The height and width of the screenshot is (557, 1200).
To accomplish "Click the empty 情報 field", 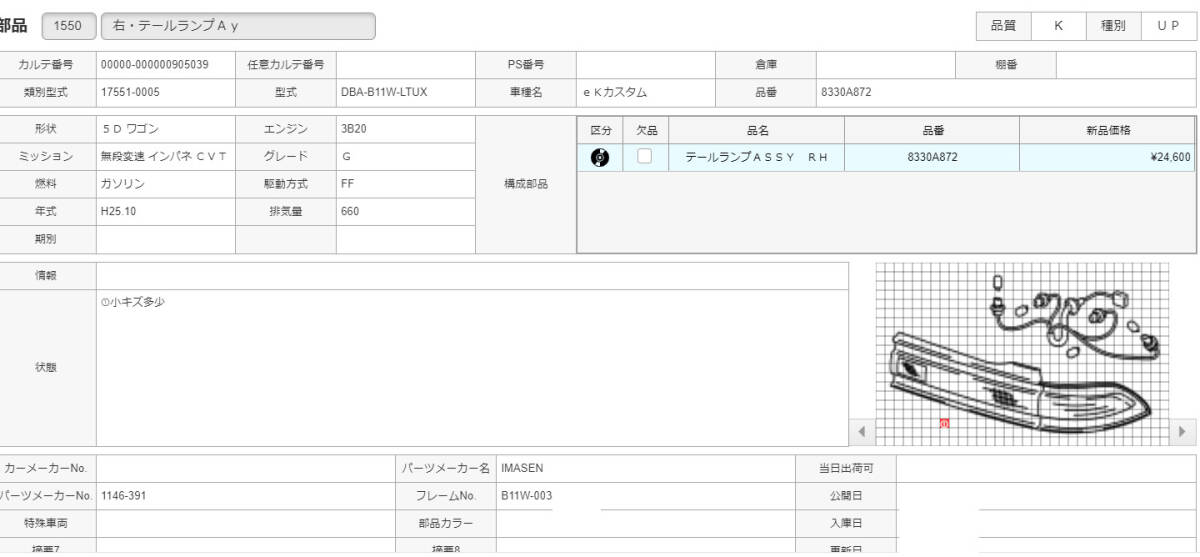I will tap(472, 275).
